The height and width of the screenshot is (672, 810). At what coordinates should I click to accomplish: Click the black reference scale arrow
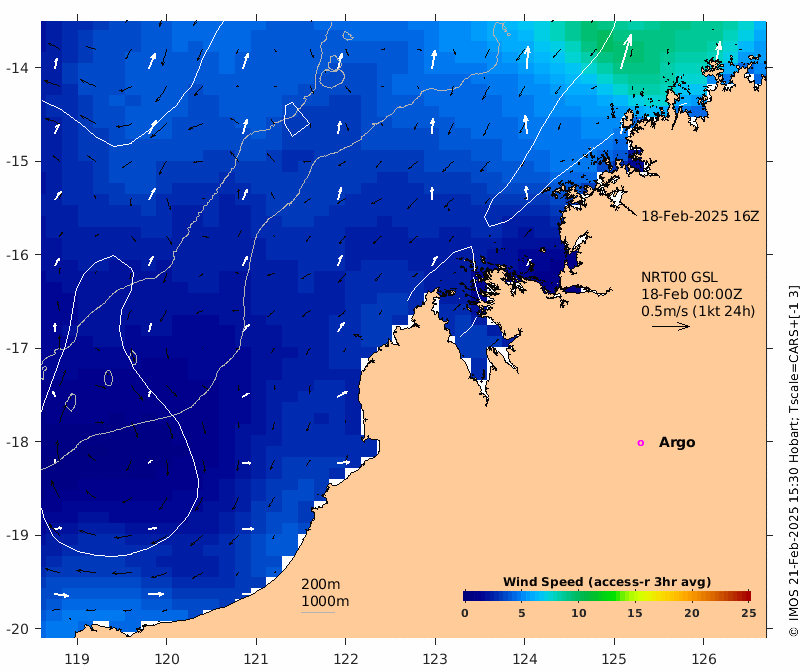coord(671,326)
